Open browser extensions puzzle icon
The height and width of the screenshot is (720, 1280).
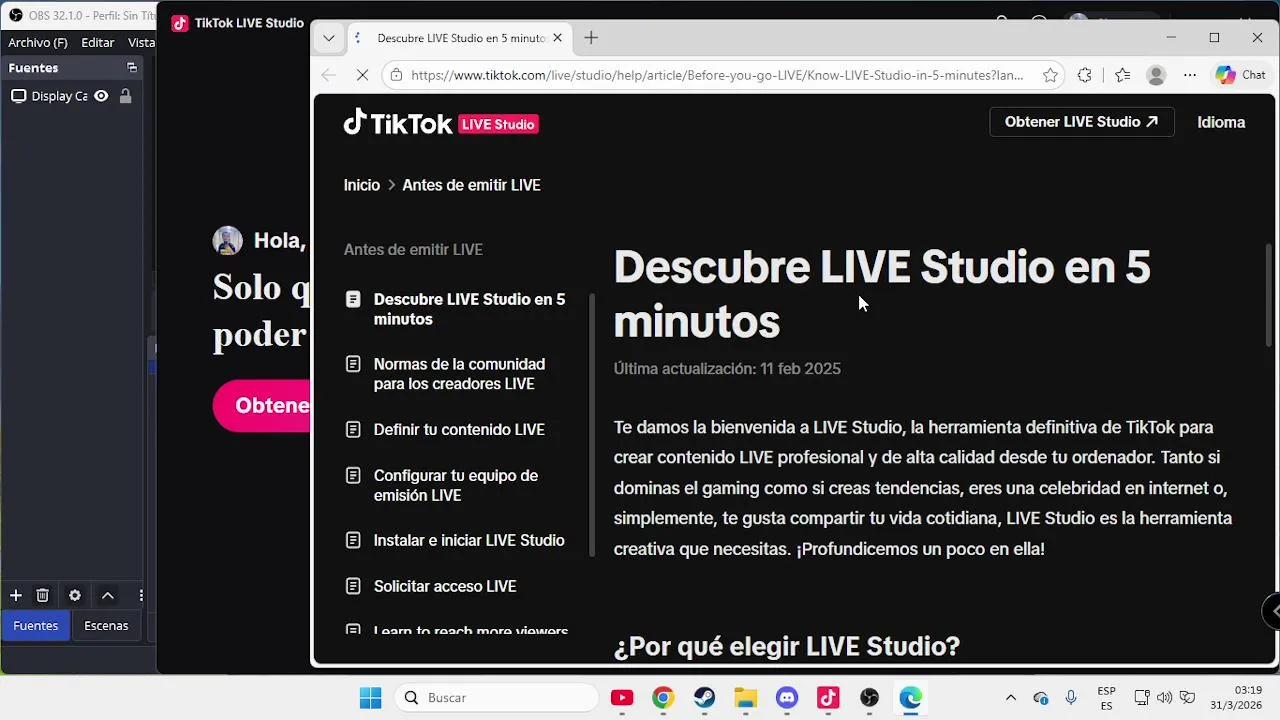tap(1085, 75)
